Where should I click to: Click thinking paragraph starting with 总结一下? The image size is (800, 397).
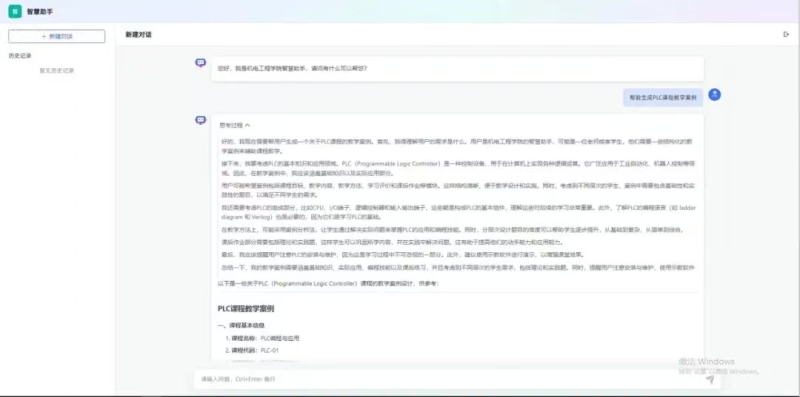458,267
